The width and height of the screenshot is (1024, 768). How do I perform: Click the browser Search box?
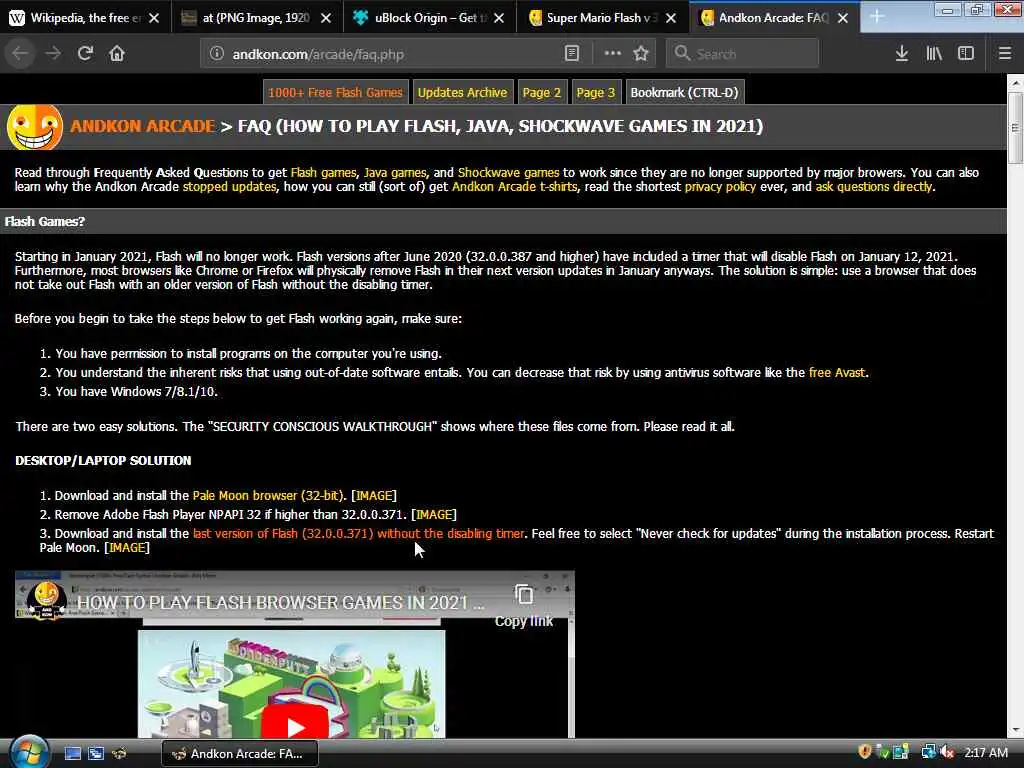[742, 54]
